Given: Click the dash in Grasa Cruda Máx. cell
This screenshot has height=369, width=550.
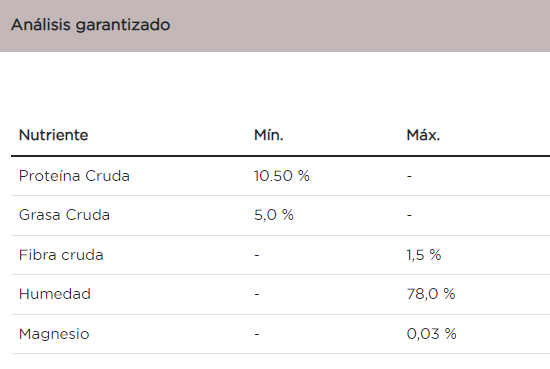Looking at the screenshot, I should [409, 215].
